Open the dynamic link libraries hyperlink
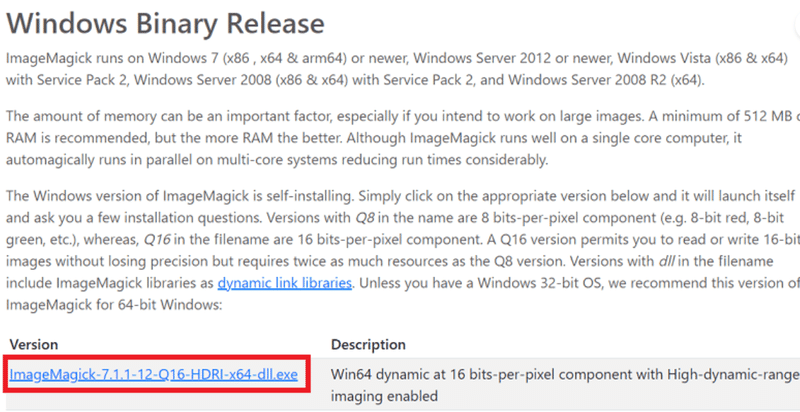 285,282
